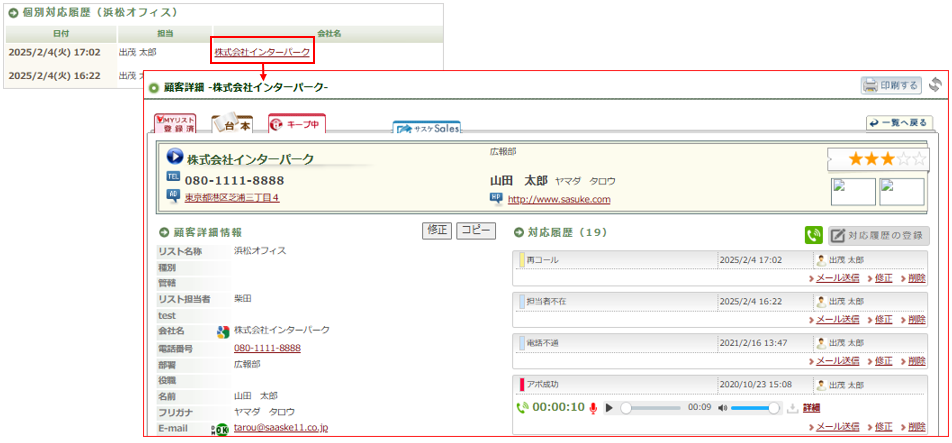Click 修正 link in 電話不通 entry
Screen dimensions: 952x443
(884, 361)
